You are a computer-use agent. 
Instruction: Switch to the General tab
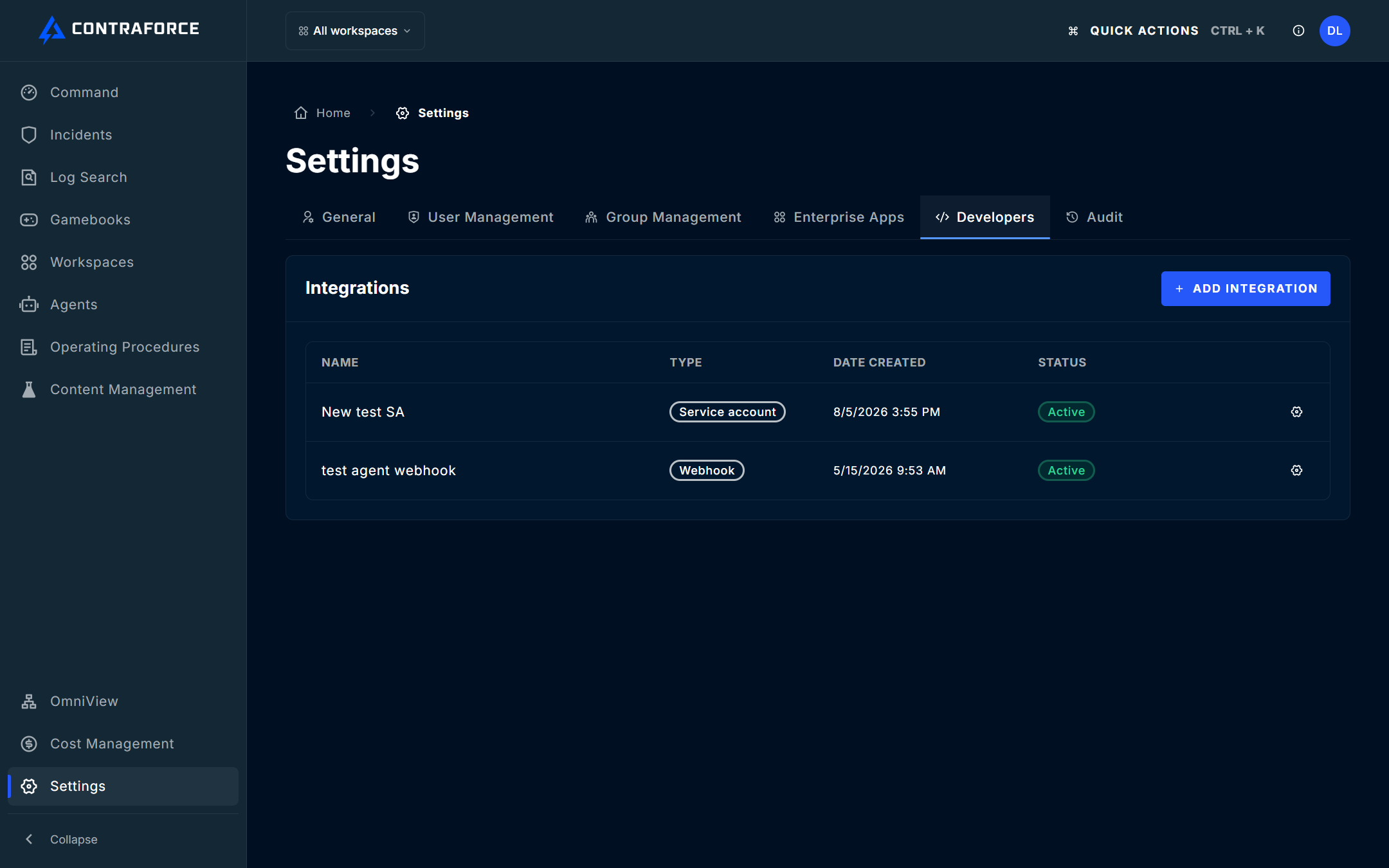(x=339, y=217)
